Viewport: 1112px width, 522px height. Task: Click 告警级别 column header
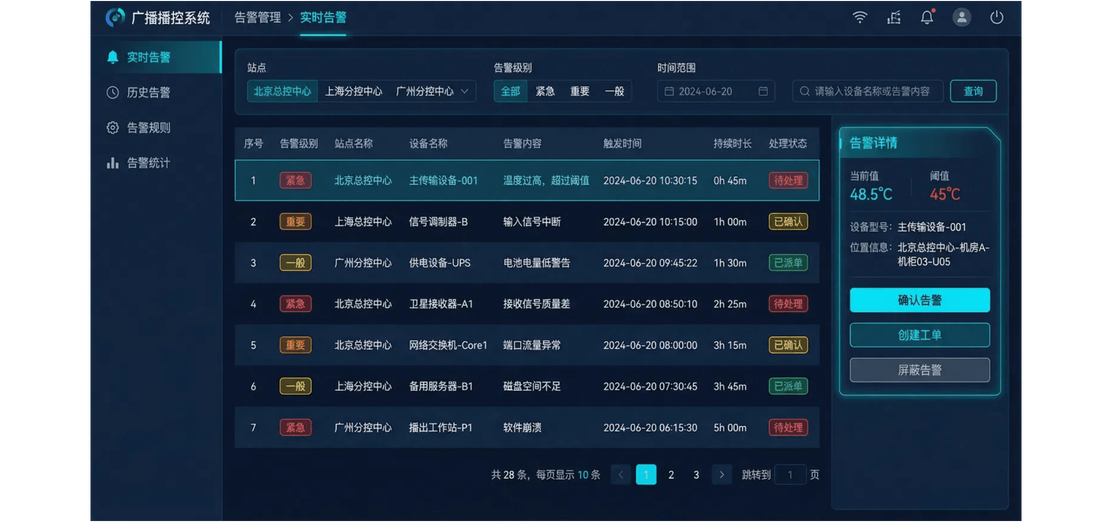click(299, 143)
